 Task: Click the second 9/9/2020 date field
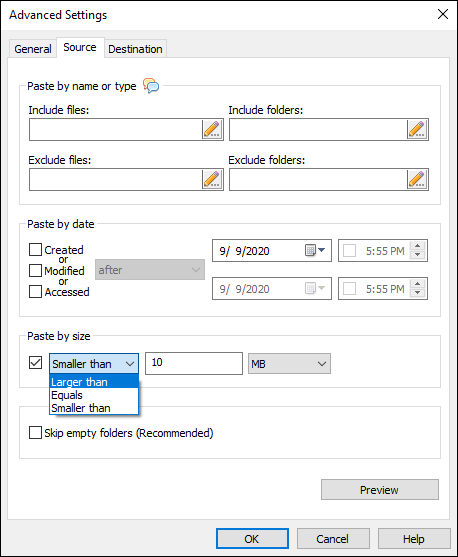(272, 288)
